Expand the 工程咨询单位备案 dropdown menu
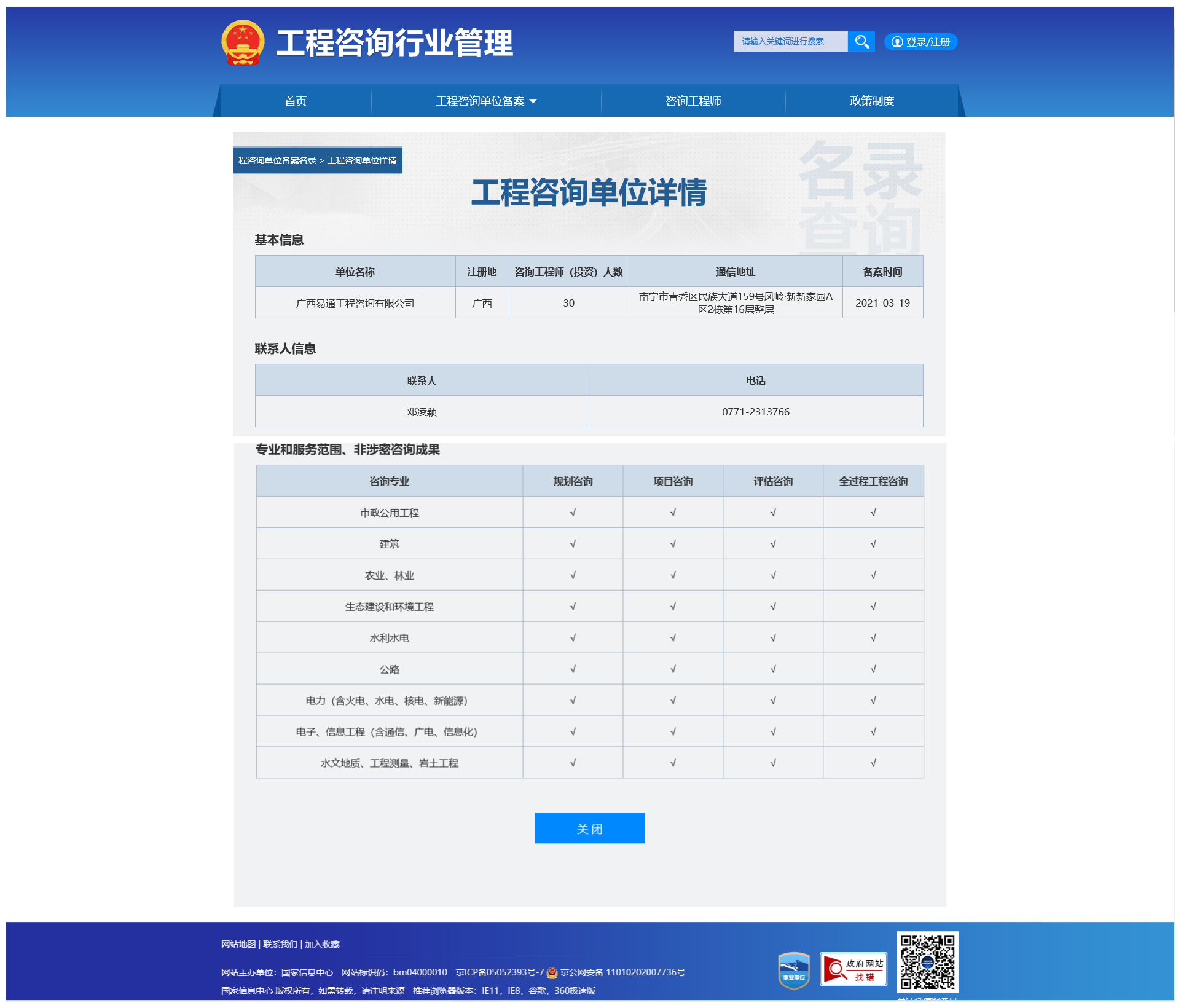The image size is (1181, 1008). 486,101
